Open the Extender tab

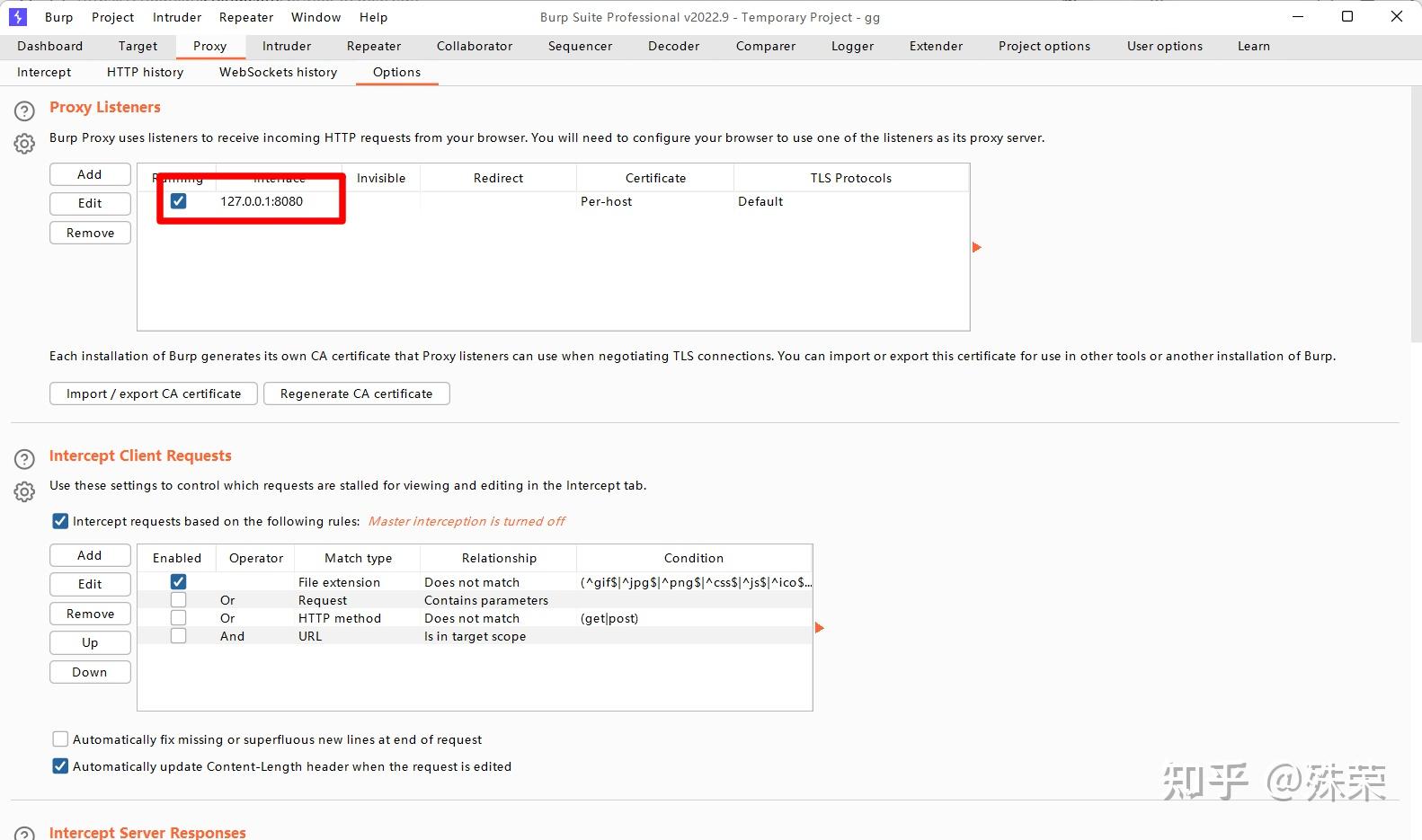point(936,46)
